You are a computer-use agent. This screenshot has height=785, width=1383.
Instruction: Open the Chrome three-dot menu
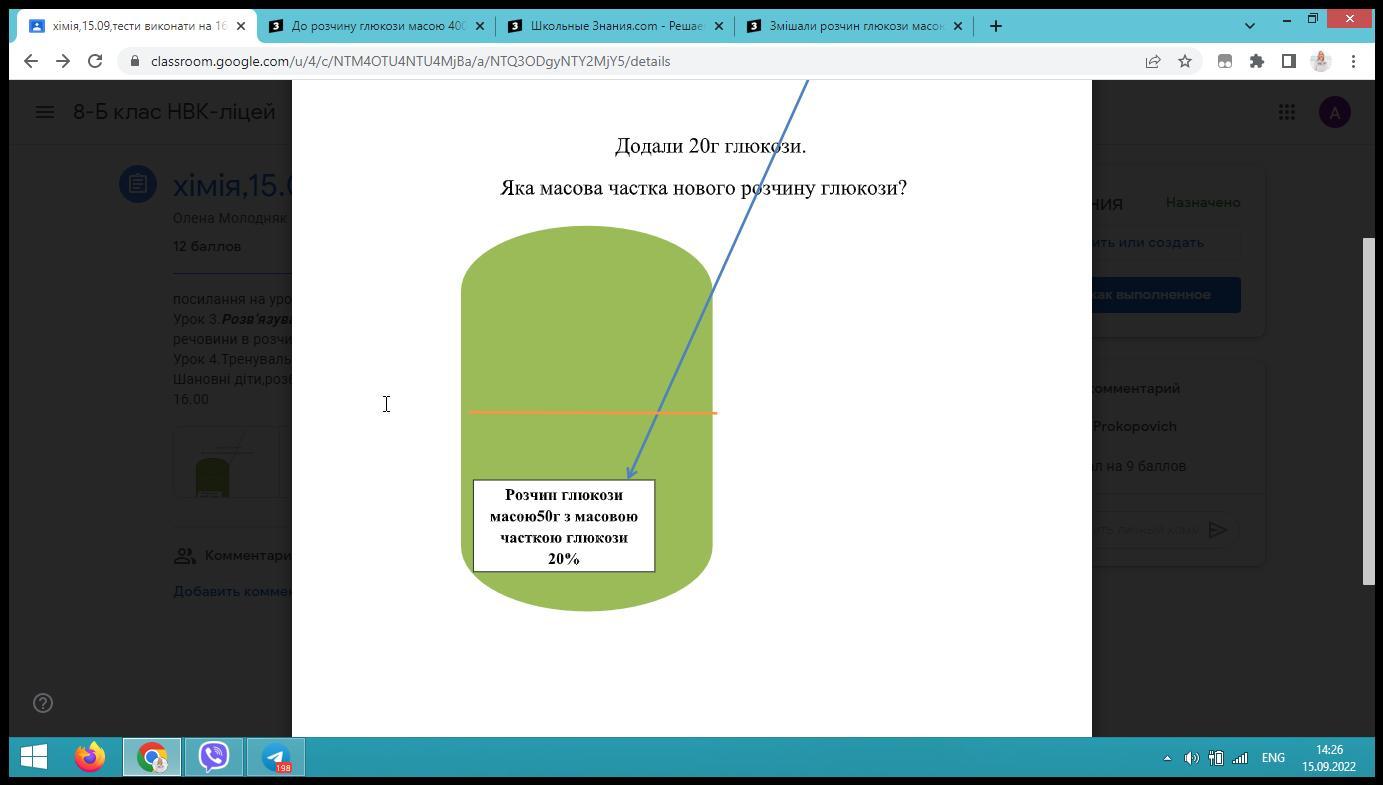pyautogui.click(x=1353, y=61)
